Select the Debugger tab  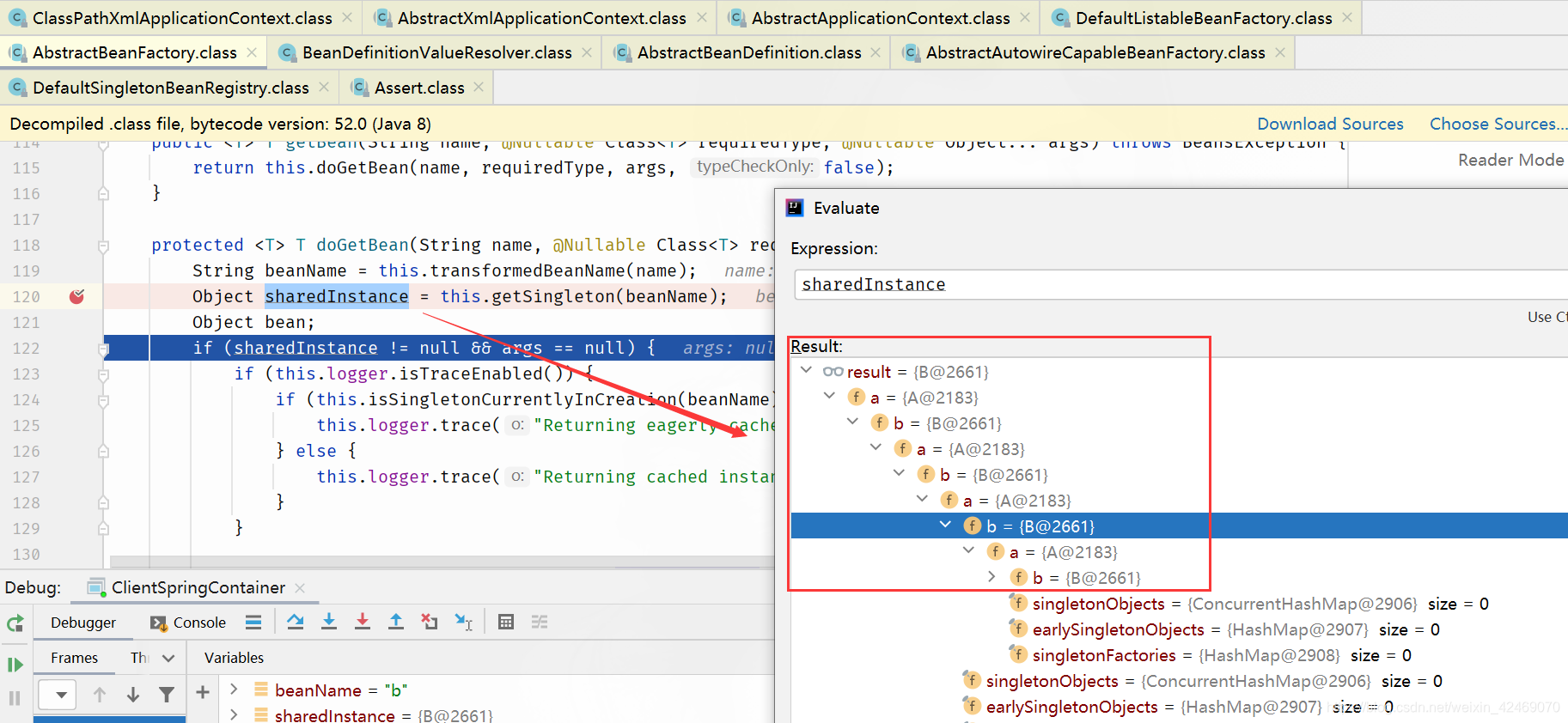click(83, 623)
